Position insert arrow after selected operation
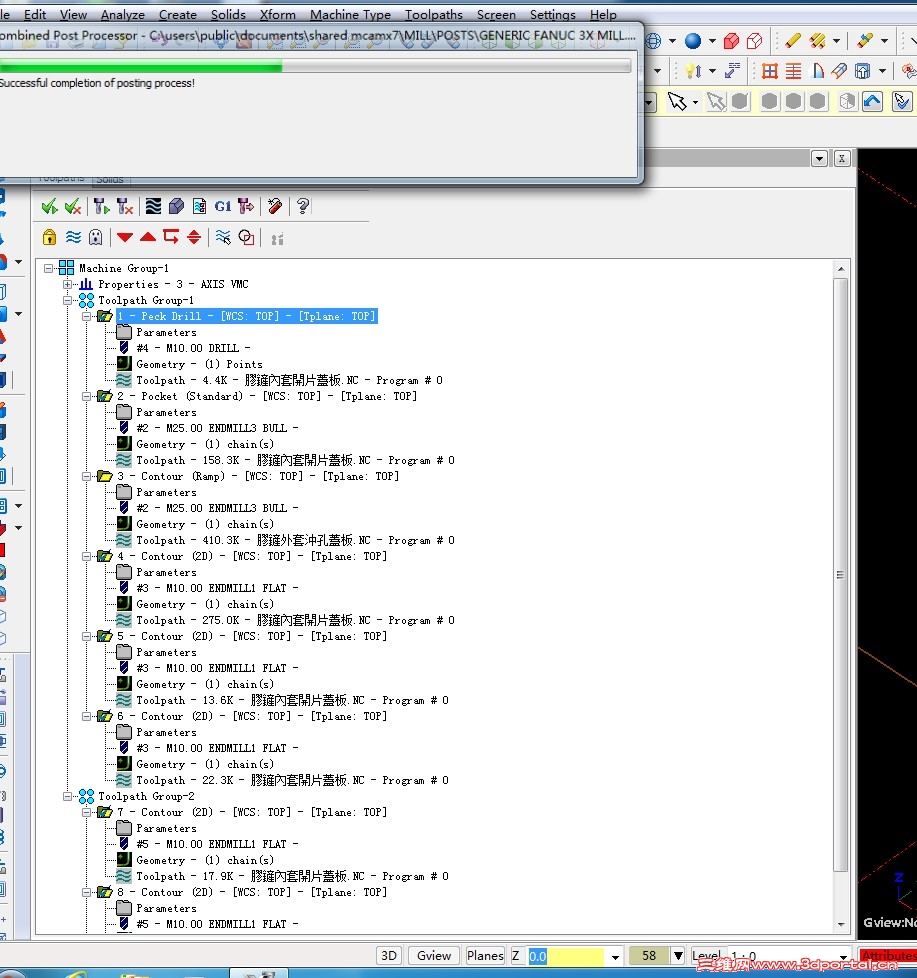 tap(171, 238)
